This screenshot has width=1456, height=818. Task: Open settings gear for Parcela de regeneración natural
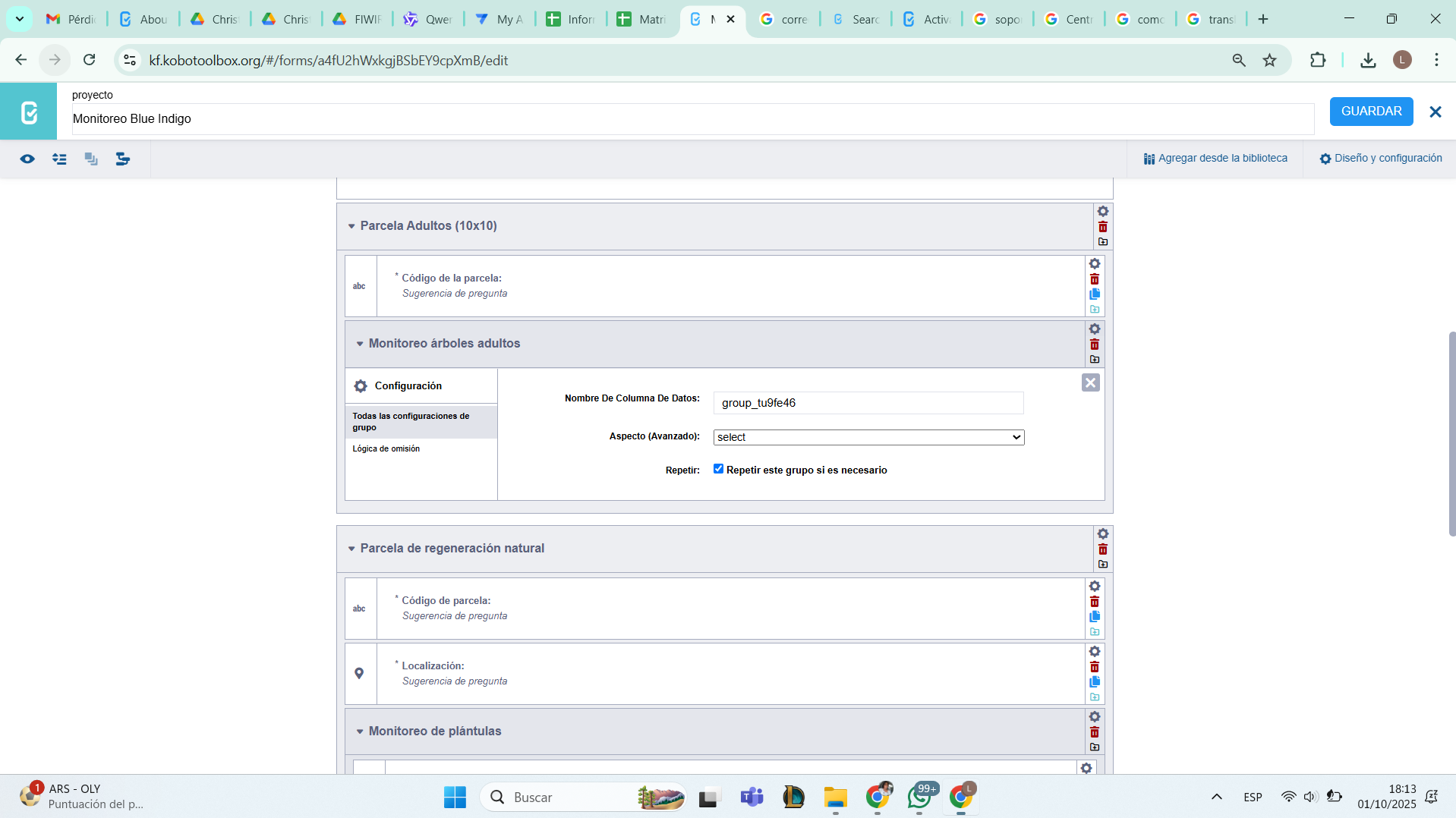(1102, 534)
